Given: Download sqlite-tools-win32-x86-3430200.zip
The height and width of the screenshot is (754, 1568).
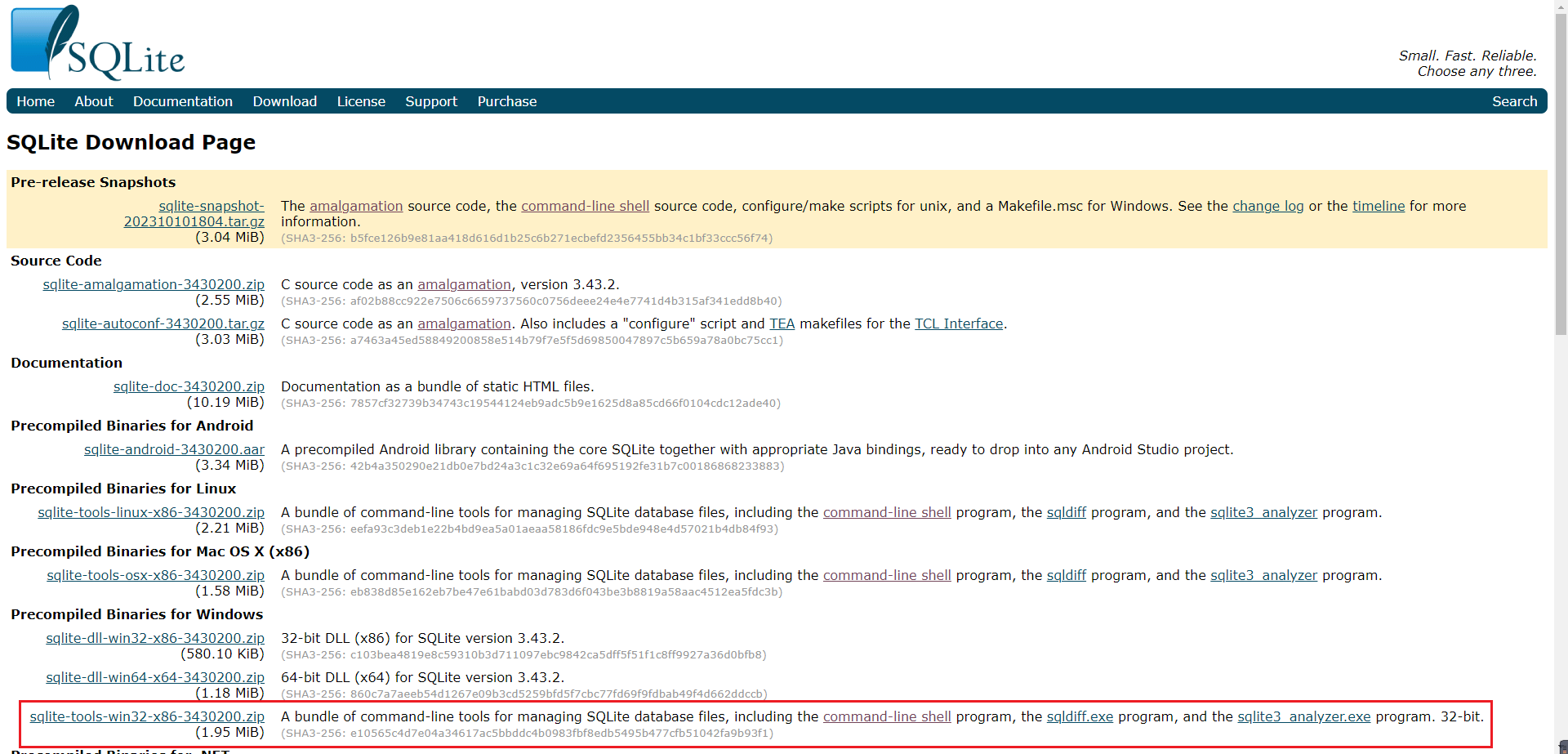Looking at the screenshot, I should [x=147, y=716].
